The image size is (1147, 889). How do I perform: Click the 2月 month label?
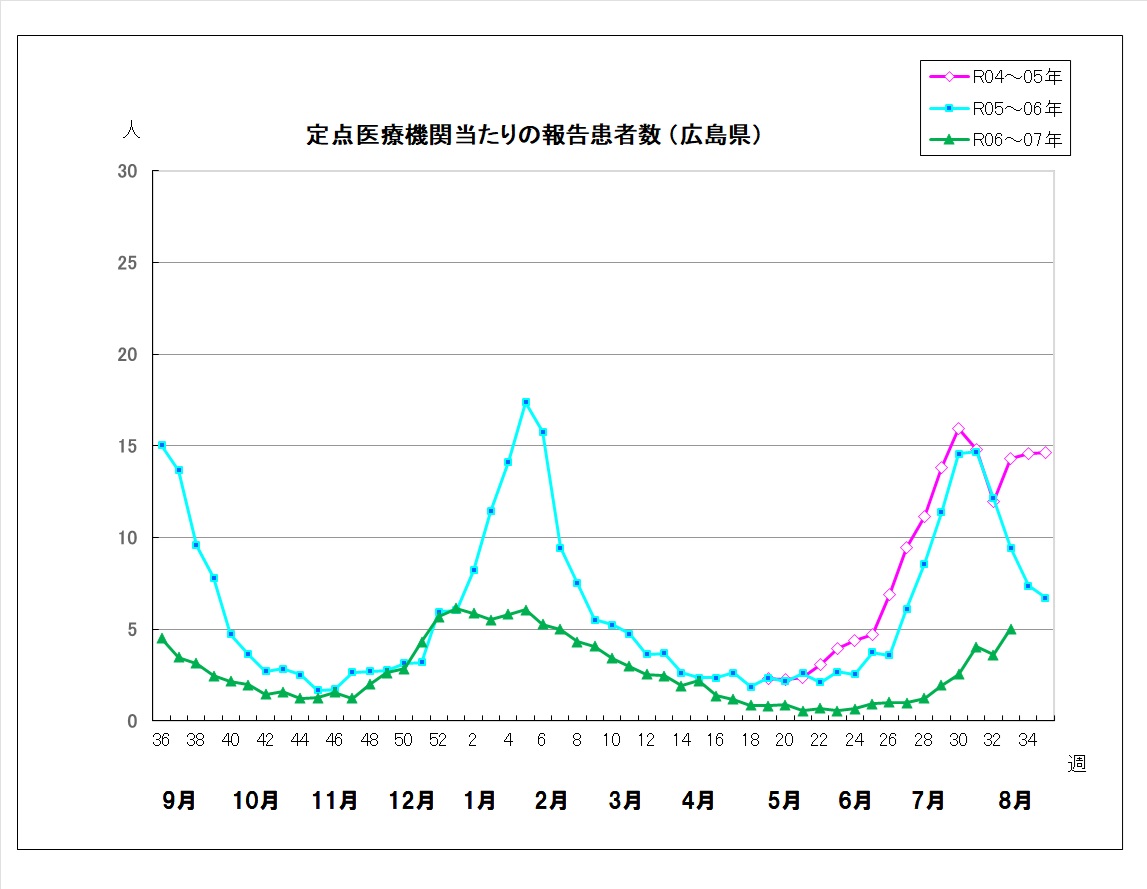pos(551,800)
